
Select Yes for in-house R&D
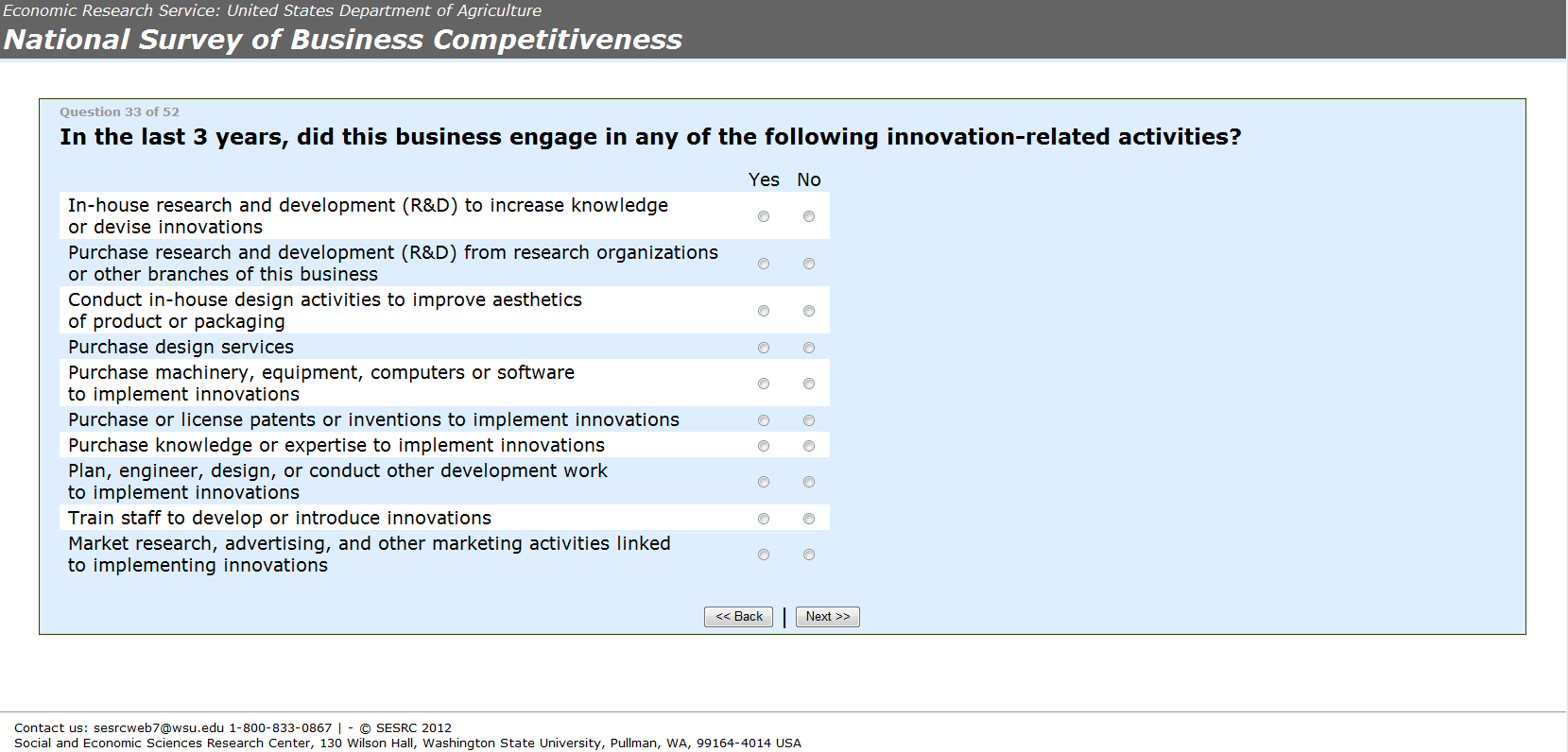pyautogui.click(x=764, y=216)
